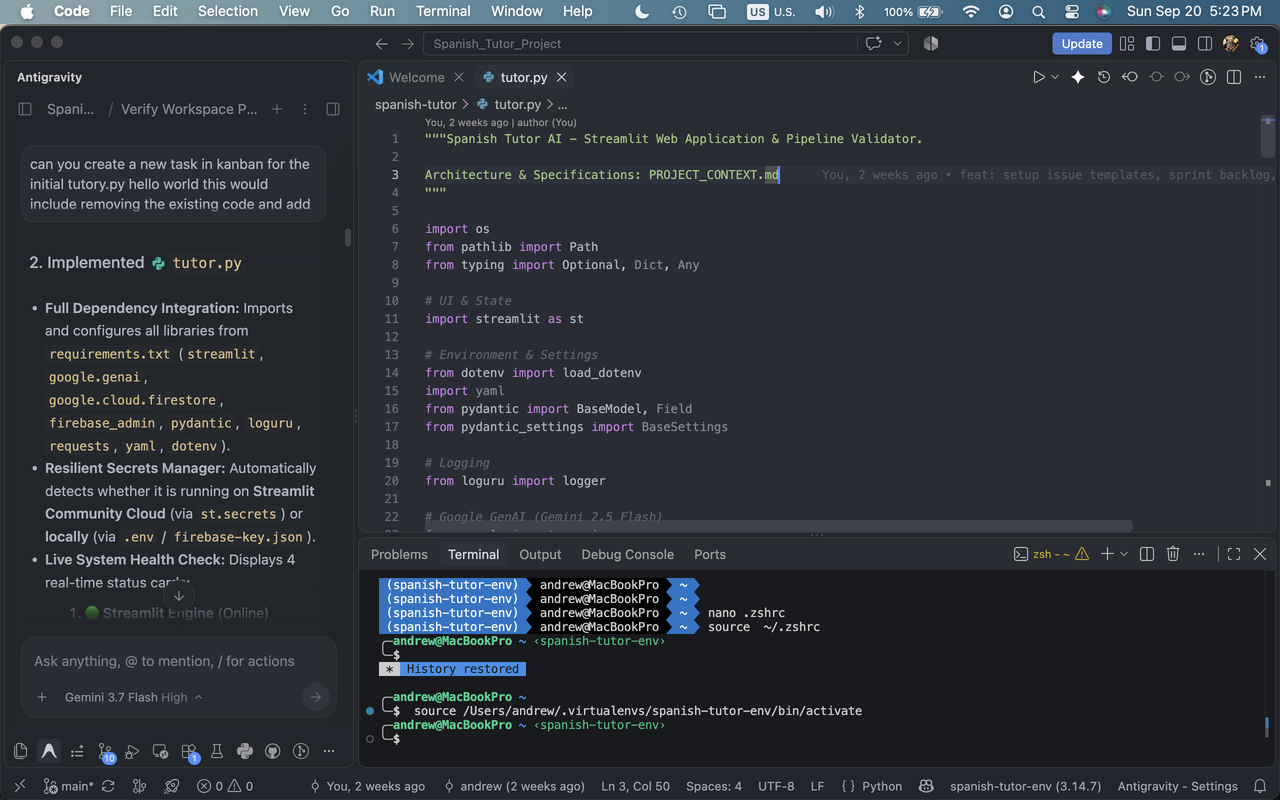Start a new conversation with the plus icon
The width and height of the screenshot is (1280, 800).
[x=277, y=109]
